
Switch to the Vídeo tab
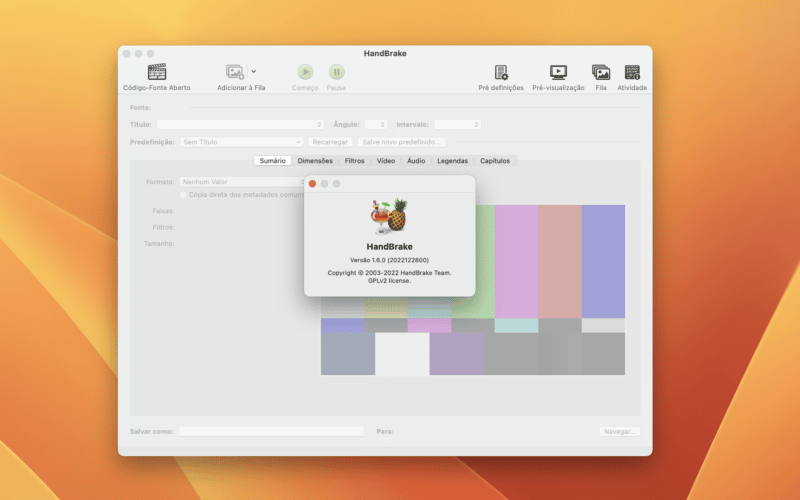386,161
